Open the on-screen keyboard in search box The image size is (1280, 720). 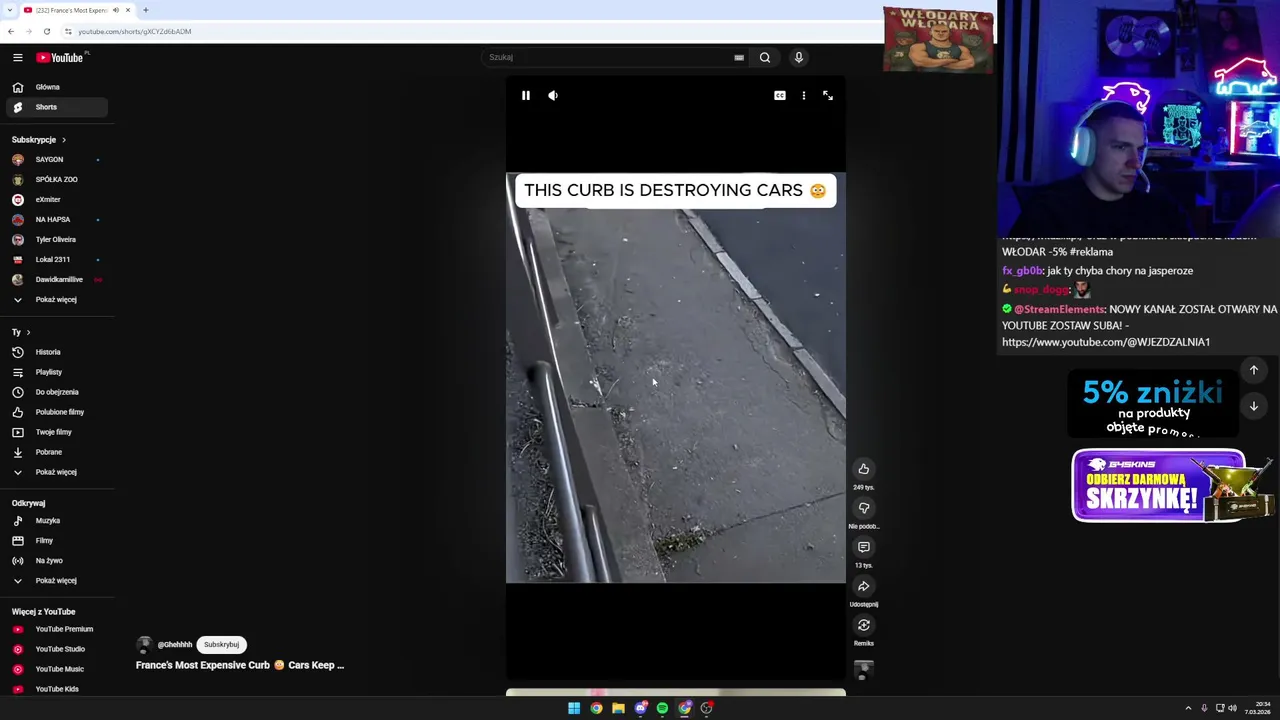739,57
